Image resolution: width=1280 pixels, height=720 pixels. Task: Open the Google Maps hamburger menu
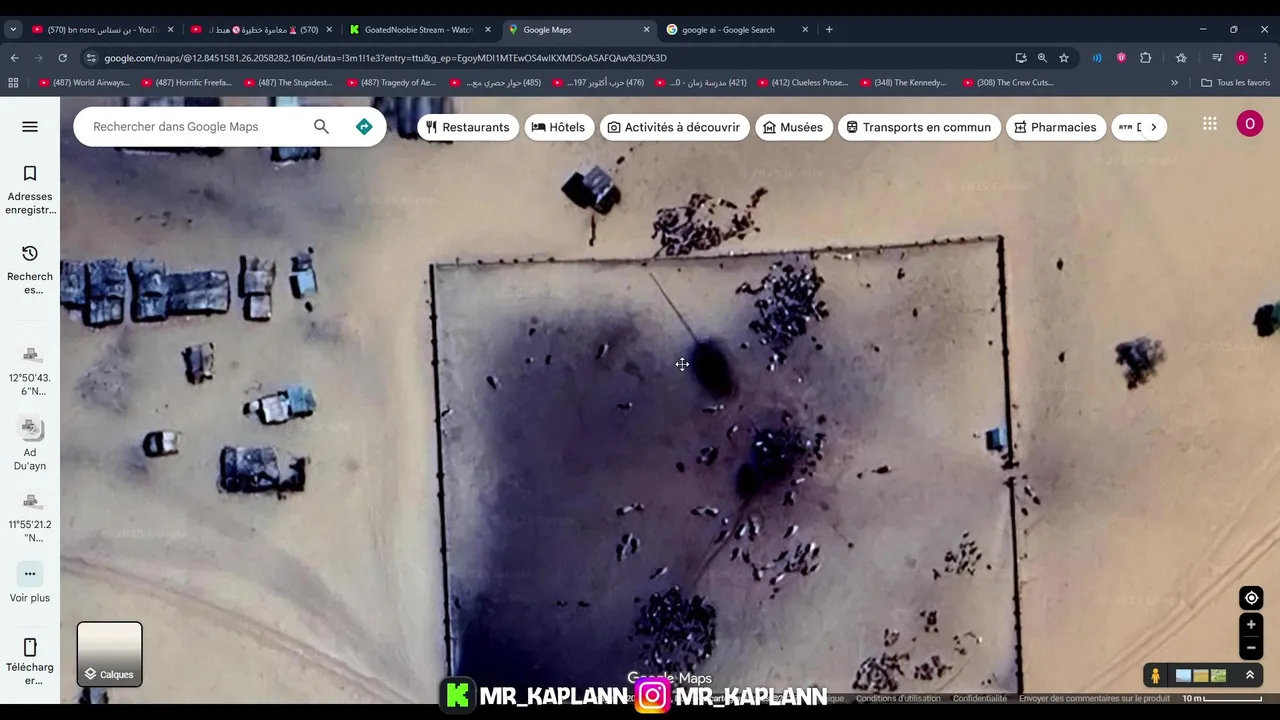pyautogui.click(x=30, y=127)
